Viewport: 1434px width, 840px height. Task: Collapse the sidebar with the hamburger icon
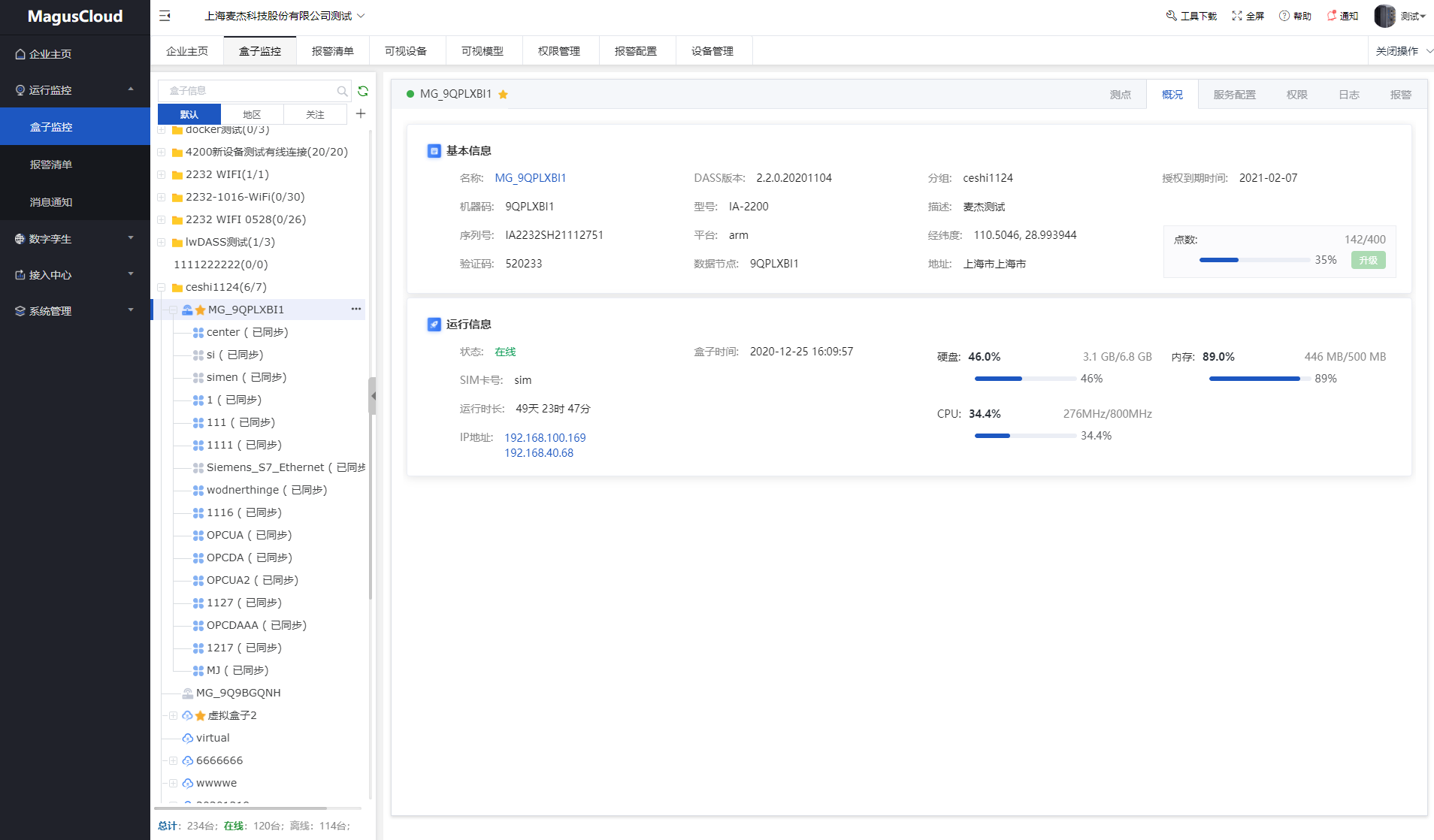(165, 16)
